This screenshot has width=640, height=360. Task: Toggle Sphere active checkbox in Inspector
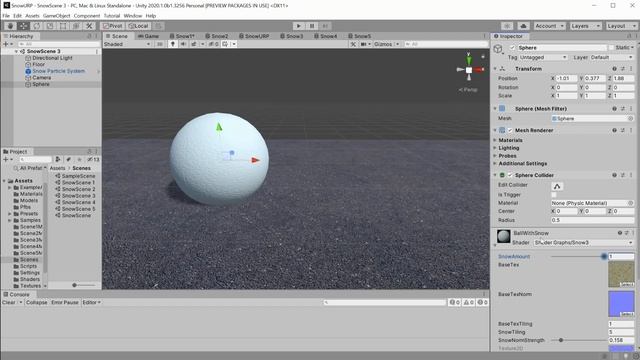[x=513, y=48]
